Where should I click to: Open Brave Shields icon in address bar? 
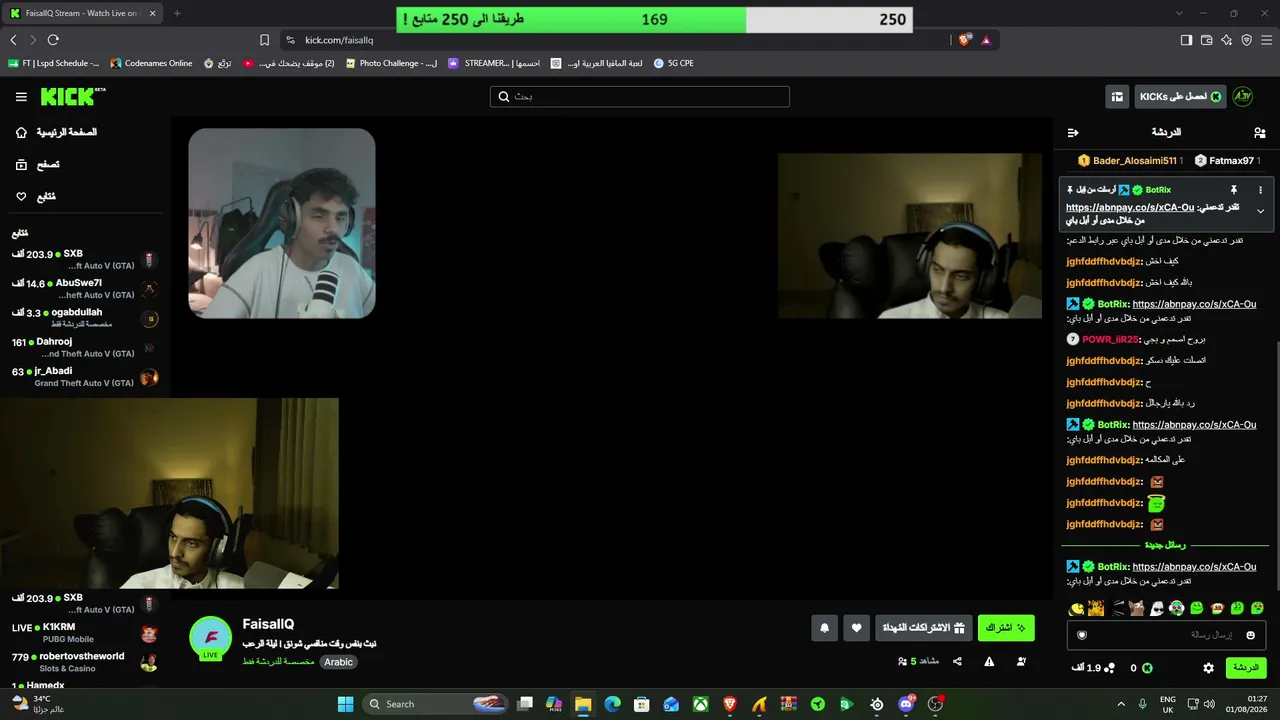point(964,40)
